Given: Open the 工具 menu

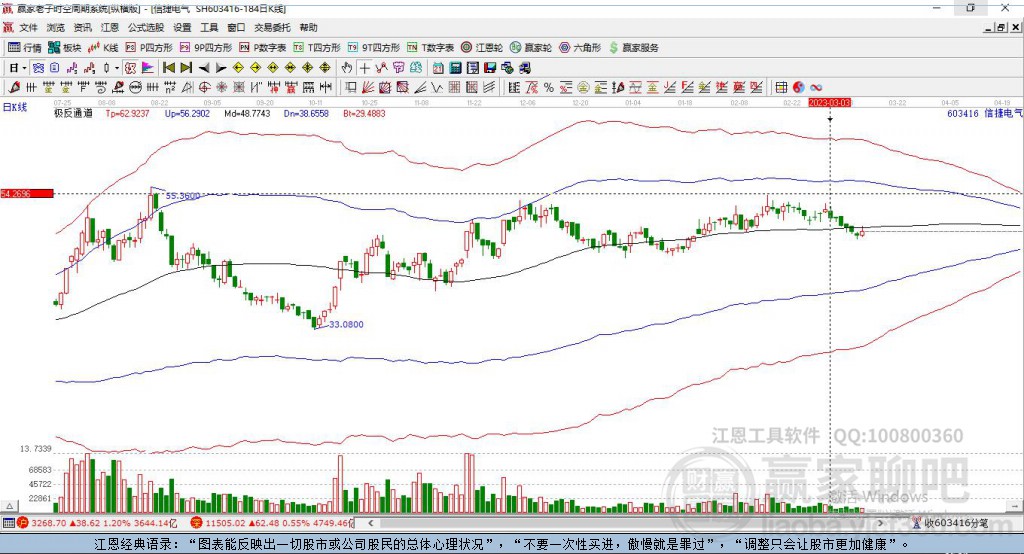Looking at the screenshot, I should pos(209,27).
